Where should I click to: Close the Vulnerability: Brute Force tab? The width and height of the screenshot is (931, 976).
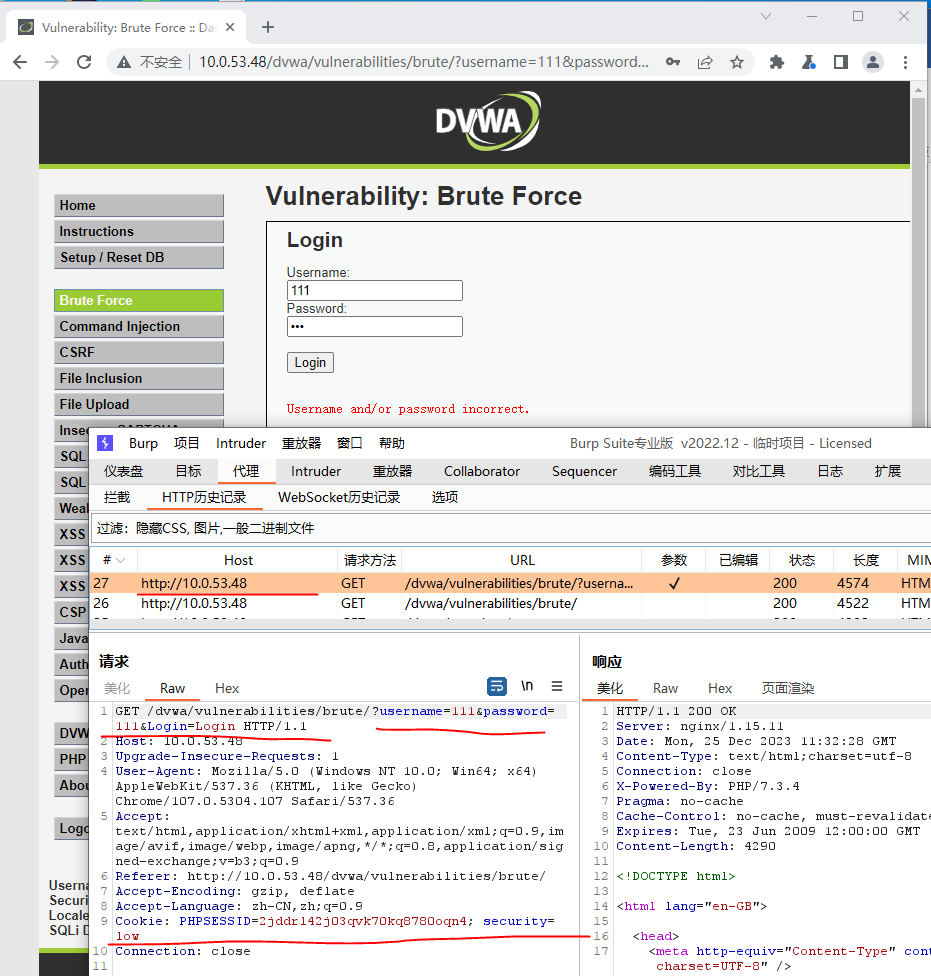click(x=230, y=27)
